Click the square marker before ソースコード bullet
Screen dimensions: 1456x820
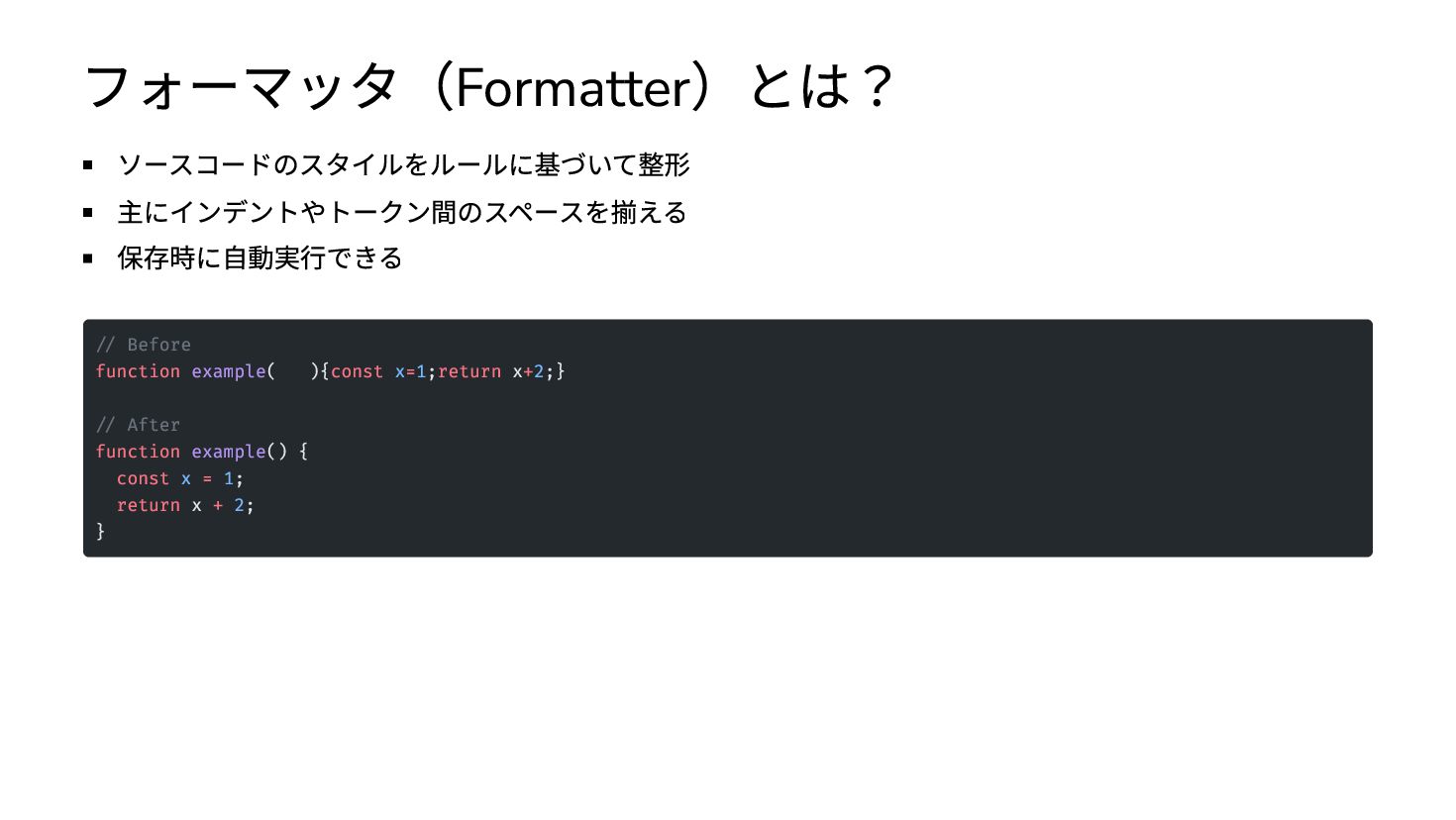88,165
